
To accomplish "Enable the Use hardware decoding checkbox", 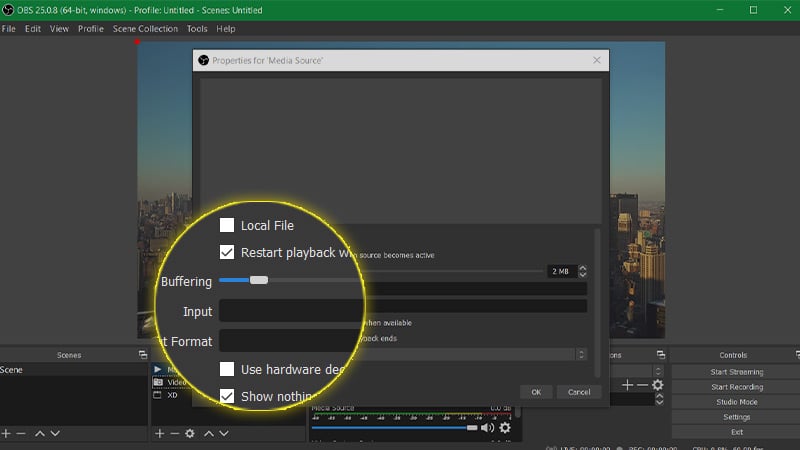I will [x=227, y=369].
